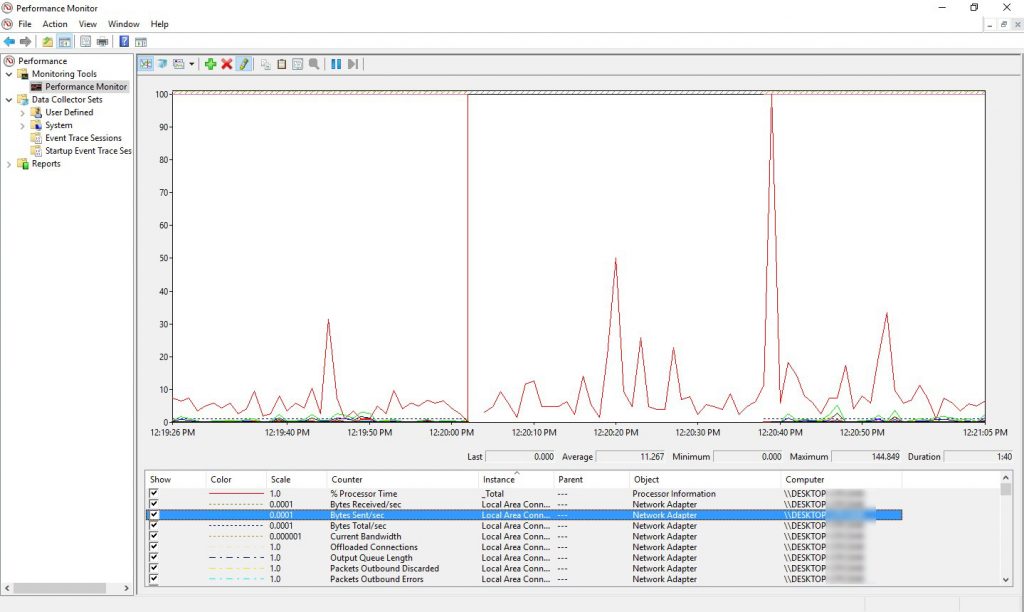Uncheck Show box for Bytes Total/sec
The image size is (1024, 612).
click(x=154, y=526)
